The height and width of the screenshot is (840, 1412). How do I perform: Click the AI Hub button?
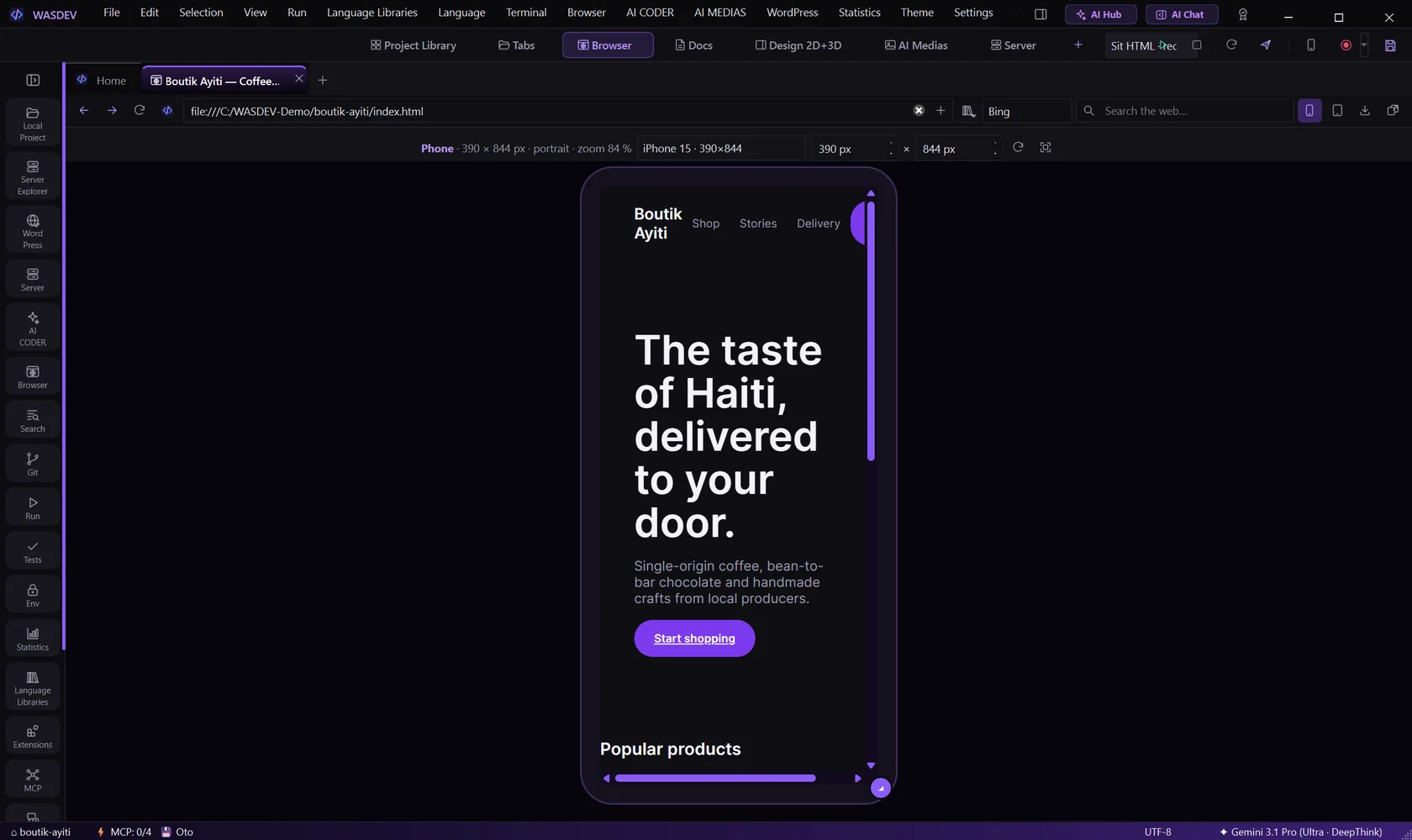tap(1100, 14)
